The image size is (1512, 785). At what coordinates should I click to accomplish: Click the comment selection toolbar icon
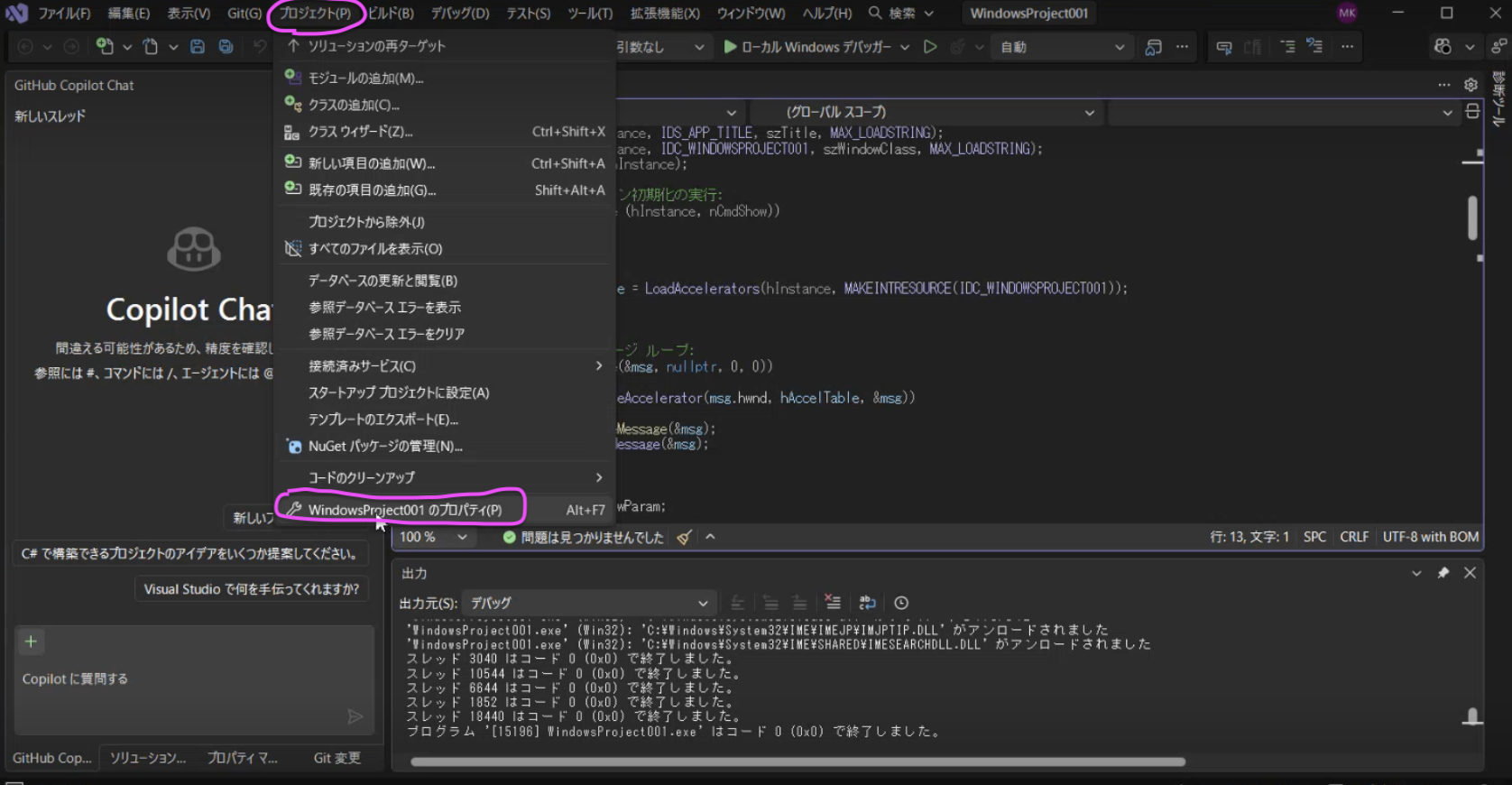(x=1224, y=47)
